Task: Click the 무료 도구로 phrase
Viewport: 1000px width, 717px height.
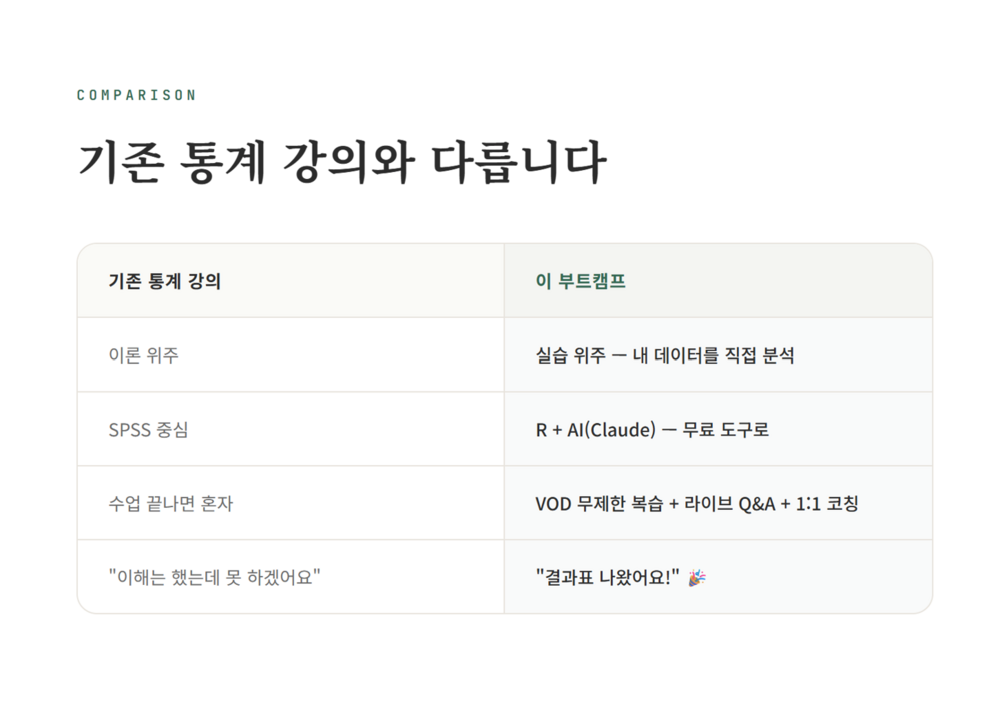Action: (x=725, y=430)
